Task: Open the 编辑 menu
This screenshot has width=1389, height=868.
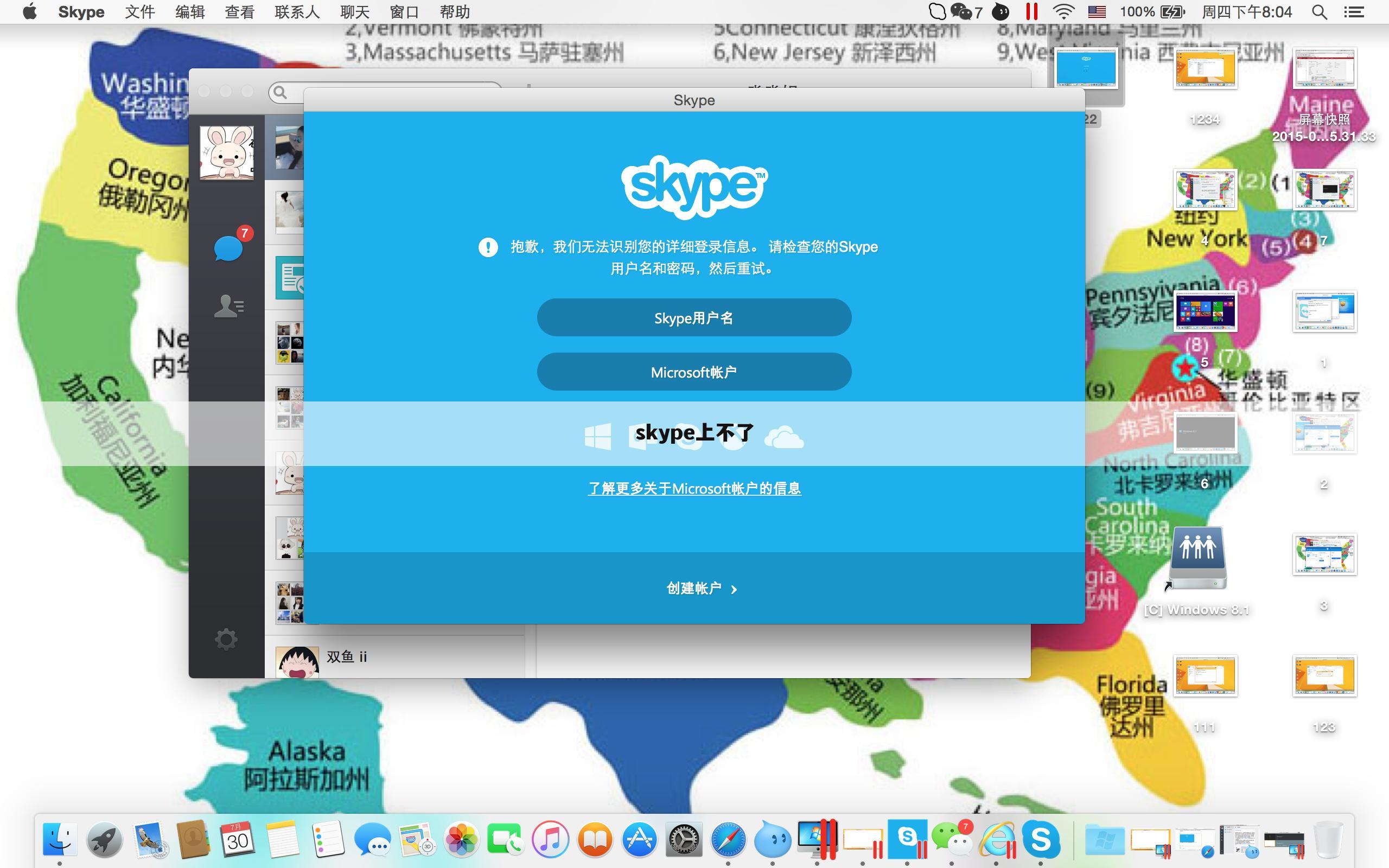Action: [x=190, y=12]
